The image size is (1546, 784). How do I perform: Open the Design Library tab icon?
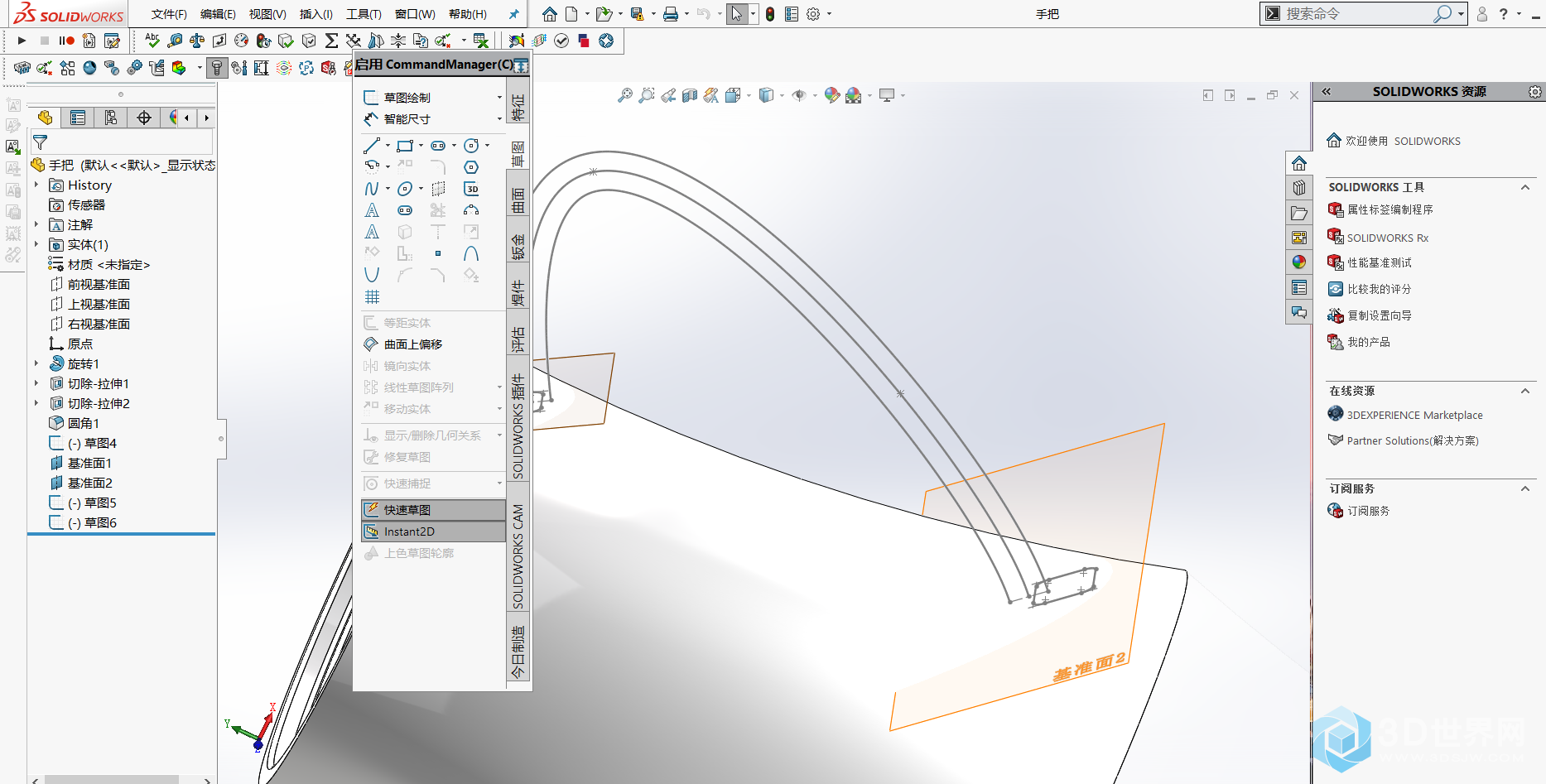click(x=1298, y=188)
